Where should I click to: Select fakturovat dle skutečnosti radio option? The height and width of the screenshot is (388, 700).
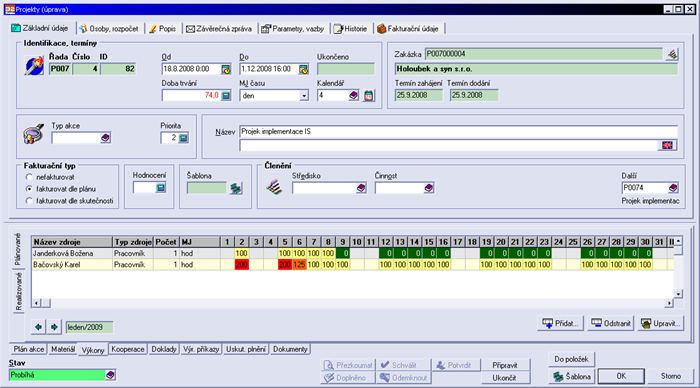pyautogui.click(x=29, y=201)
